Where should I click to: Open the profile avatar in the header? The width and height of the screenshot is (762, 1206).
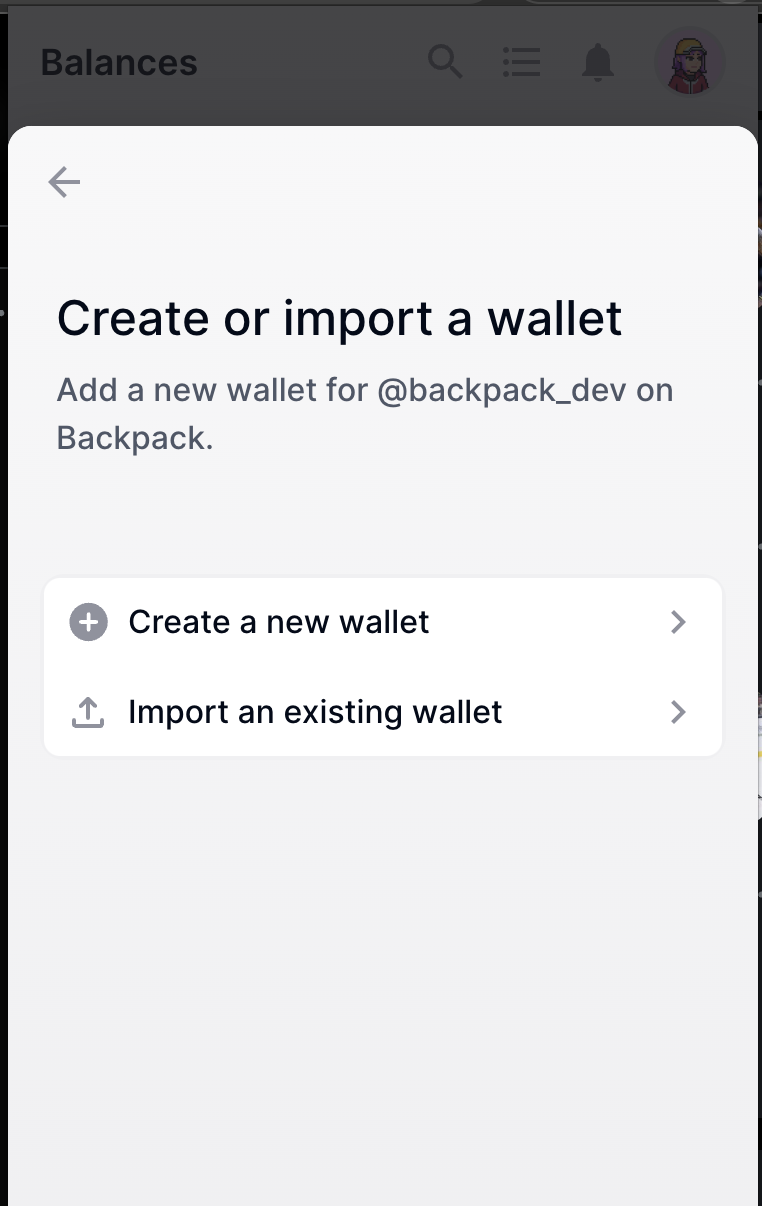point(689,62)
